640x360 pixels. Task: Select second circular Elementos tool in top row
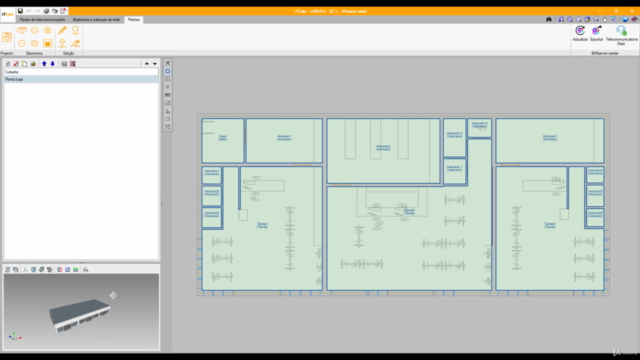point(35,30)
